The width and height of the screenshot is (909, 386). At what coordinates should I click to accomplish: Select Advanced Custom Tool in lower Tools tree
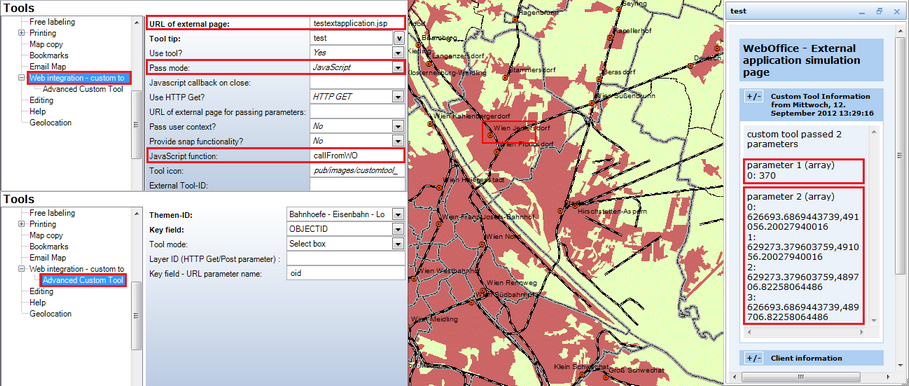(x=83, y=281)
